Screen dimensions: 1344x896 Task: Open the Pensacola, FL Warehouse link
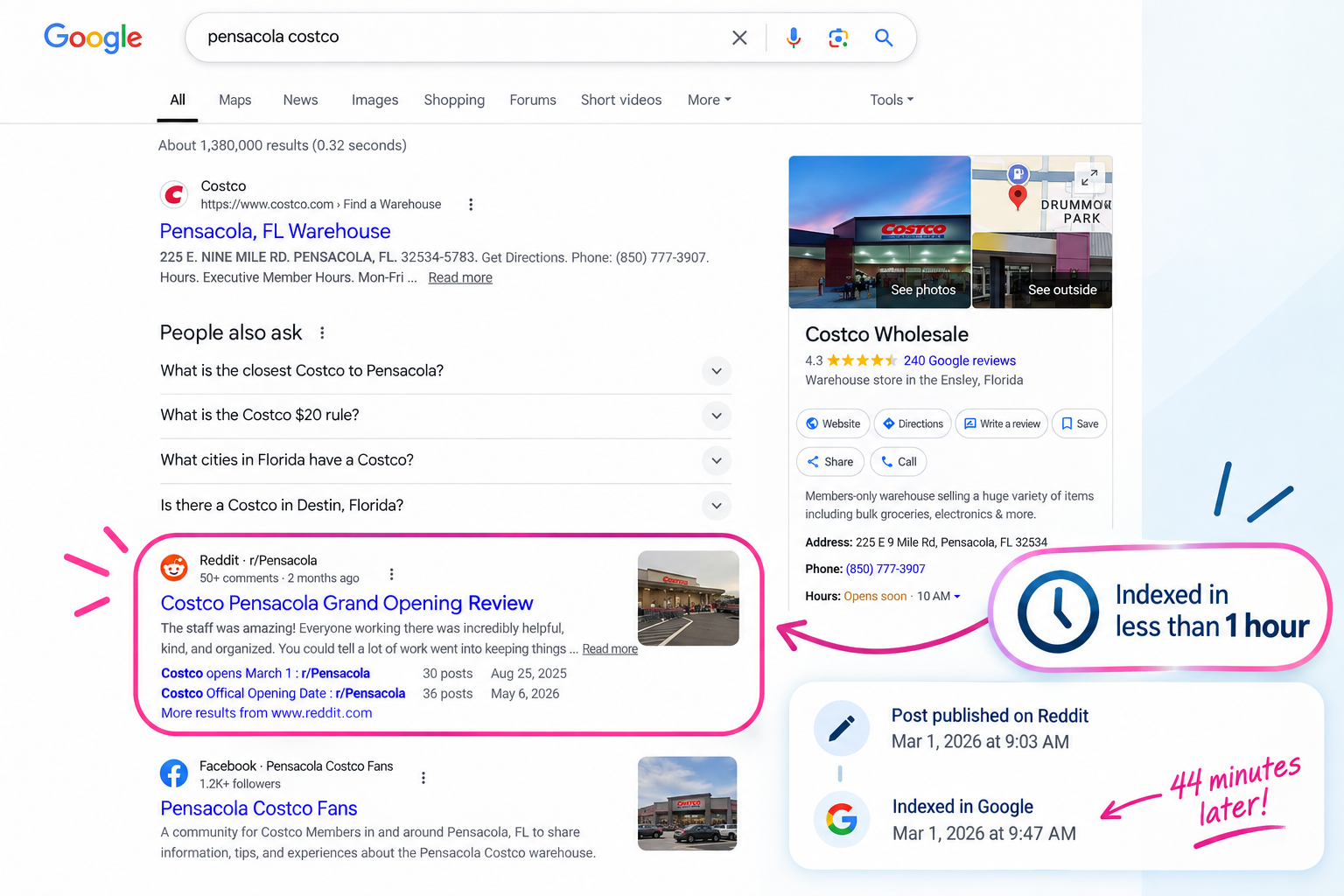275,231
